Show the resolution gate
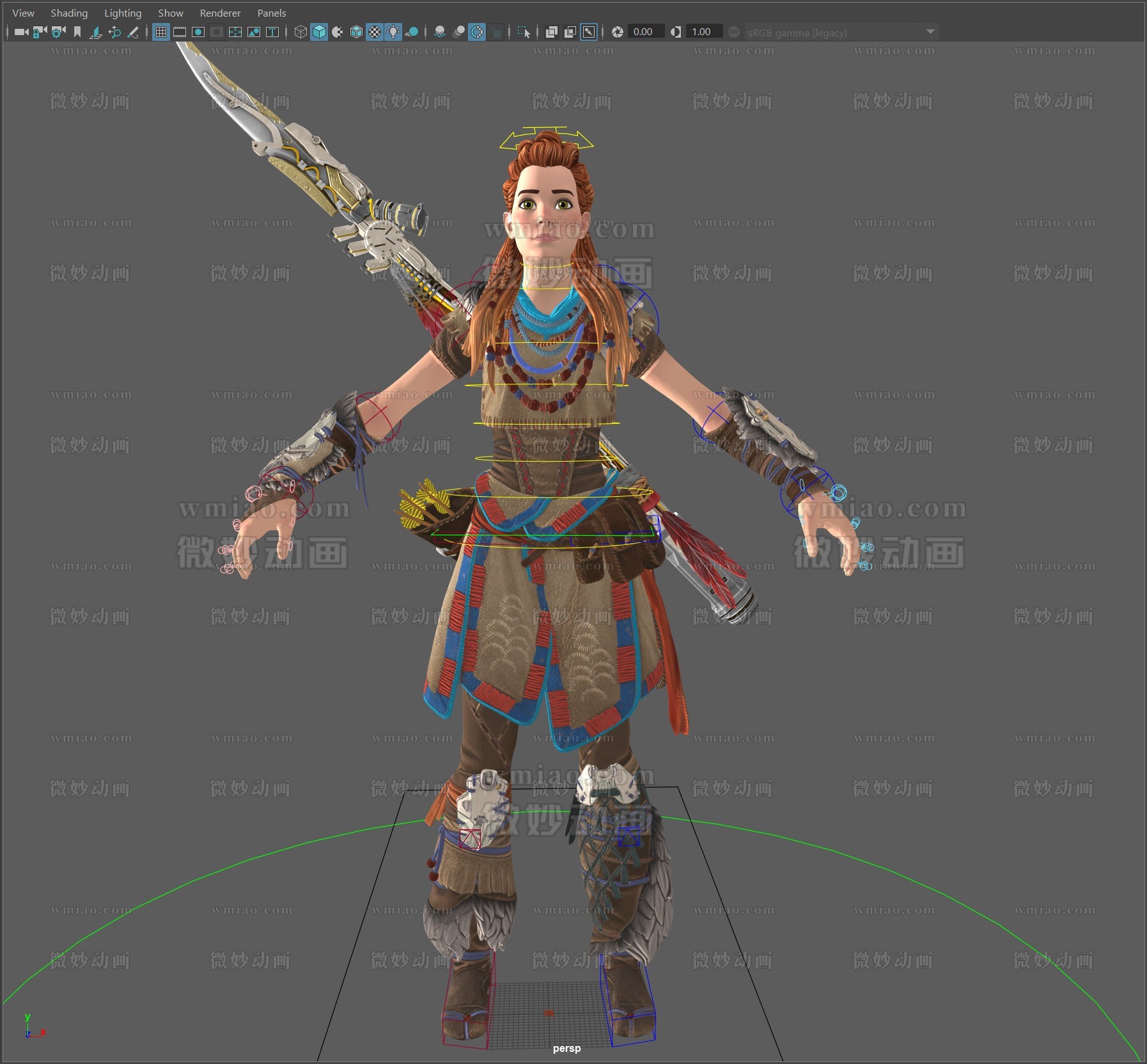 tap(199, 32)
